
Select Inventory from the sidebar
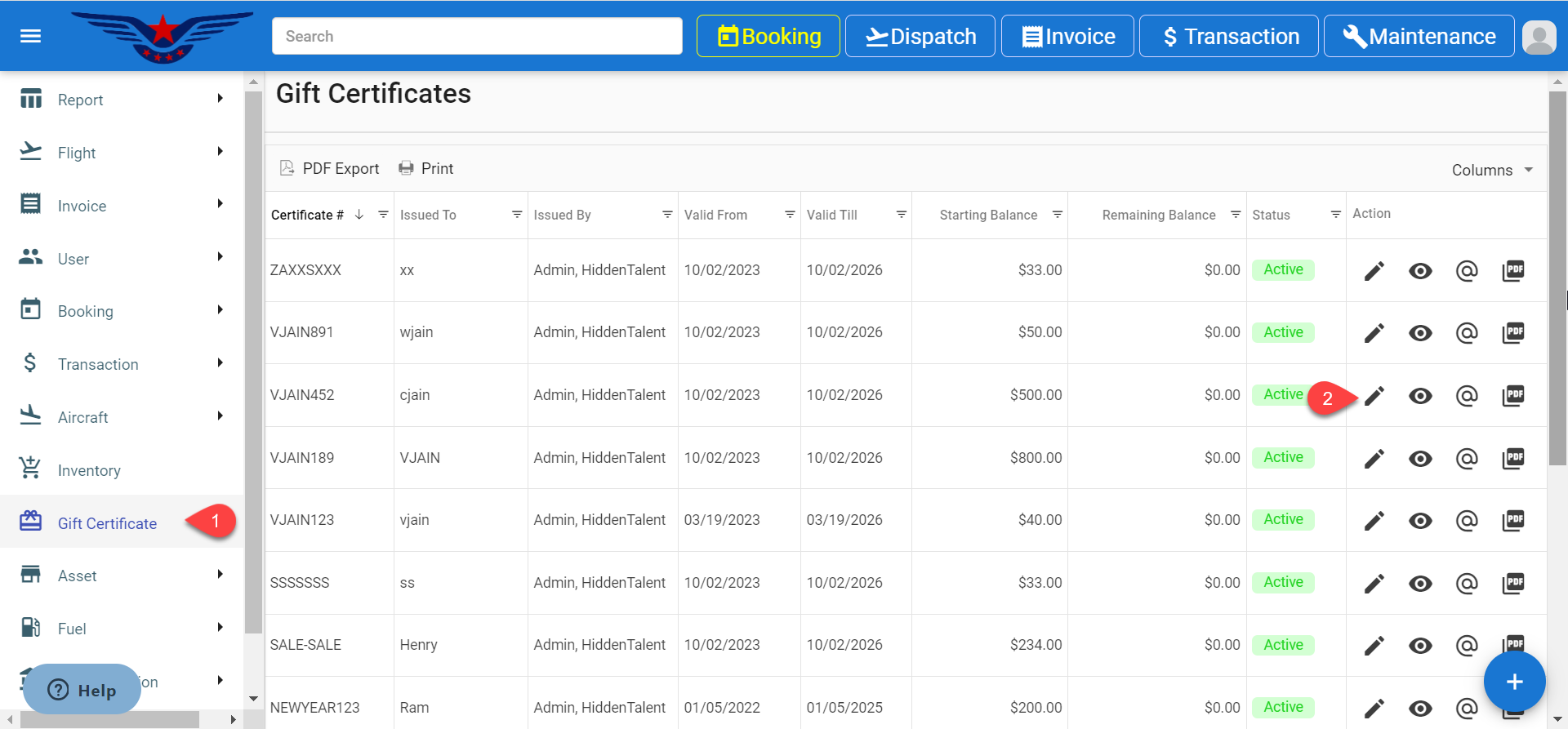[89, 470]
